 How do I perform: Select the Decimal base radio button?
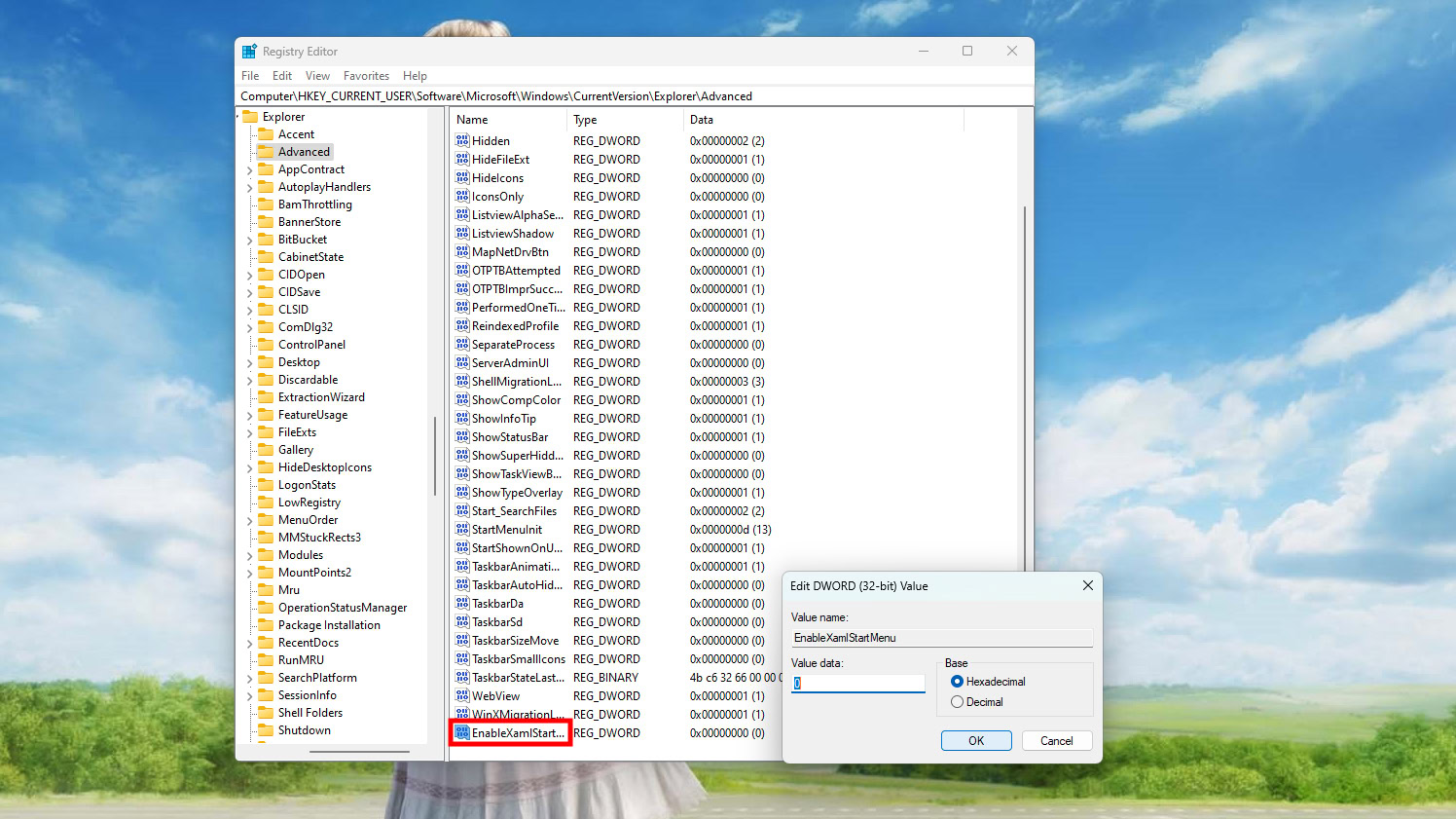click(957, 702)
